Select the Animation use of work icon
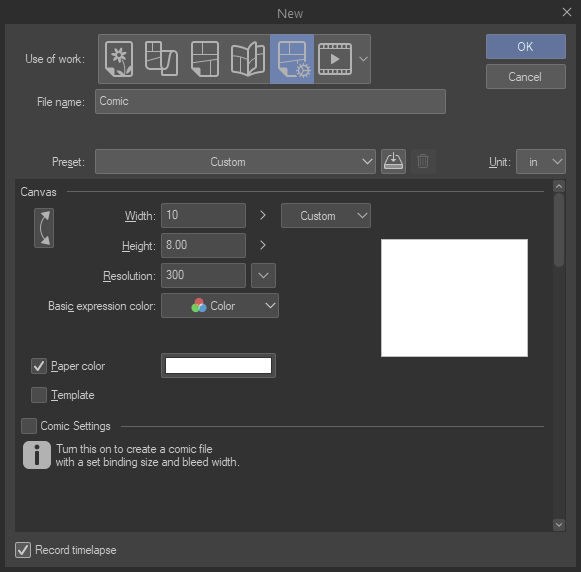This screenshot has width=581, height=572. coord(335,59)
